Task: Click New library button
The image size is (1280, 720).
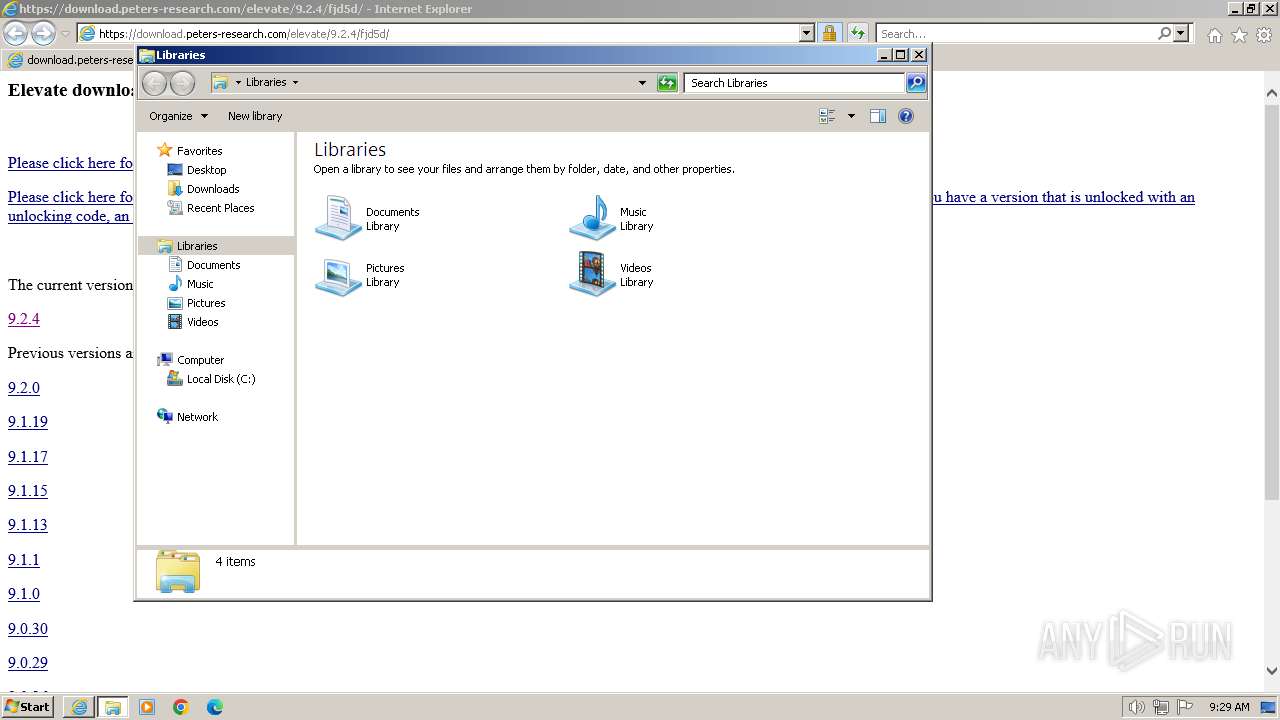Action: click(x=255, y=116)
